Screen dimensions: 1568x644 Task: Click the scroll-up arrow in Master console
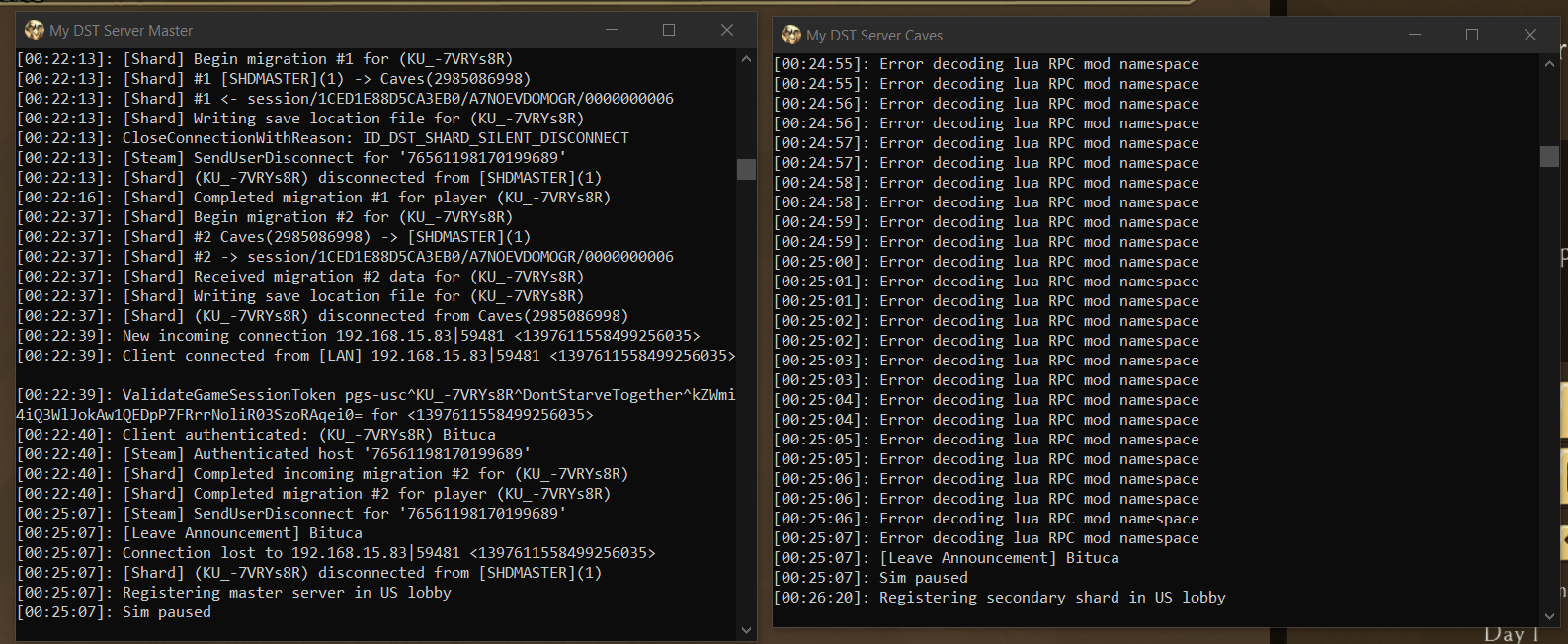[746, 59]
